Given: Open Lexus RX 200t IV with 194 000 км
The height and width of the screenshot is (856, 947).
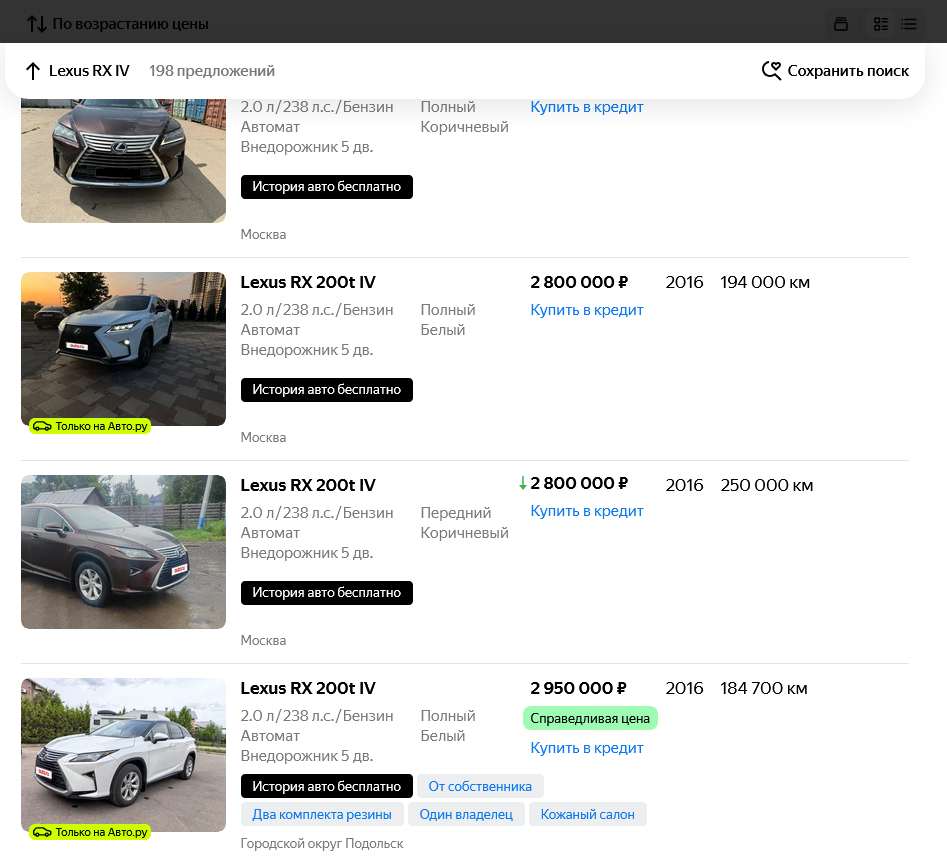Looking at the screenshot, I should [x=308, y=282].
